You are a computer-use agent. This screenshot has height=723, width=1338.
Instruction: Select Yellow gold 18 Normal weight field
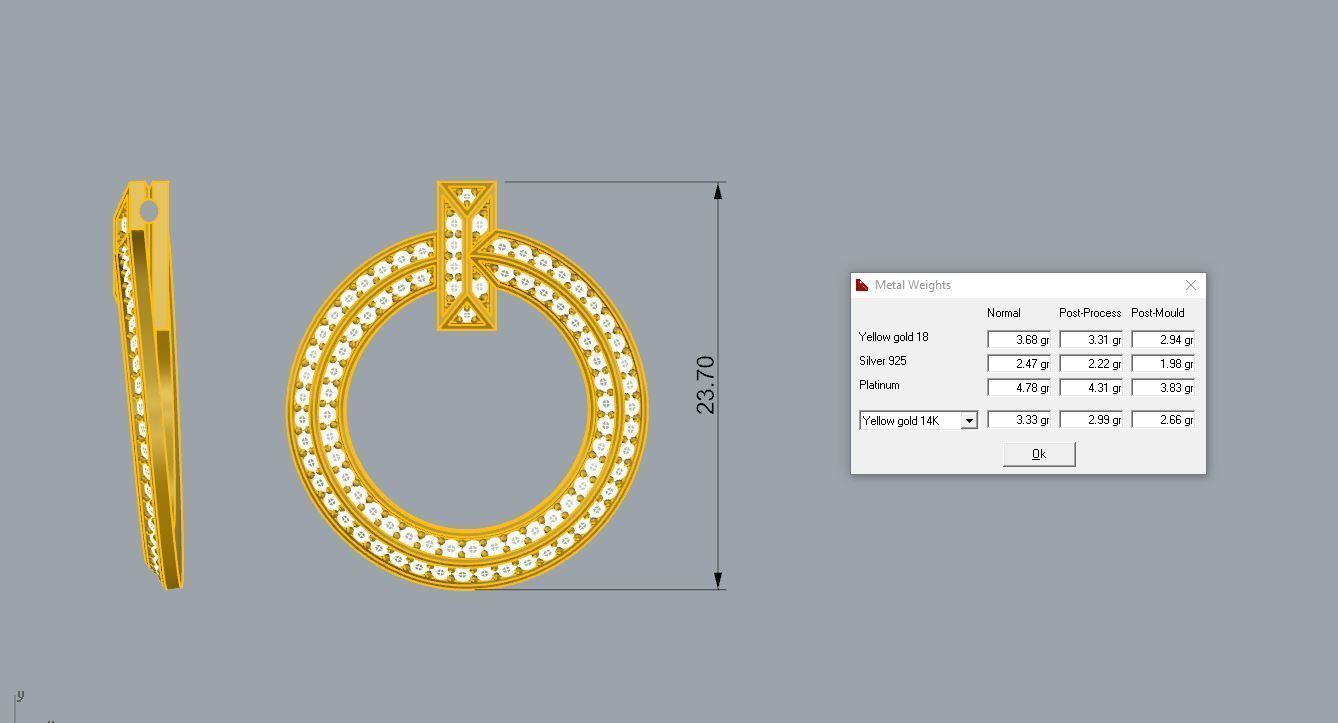tap(1019, 340)
